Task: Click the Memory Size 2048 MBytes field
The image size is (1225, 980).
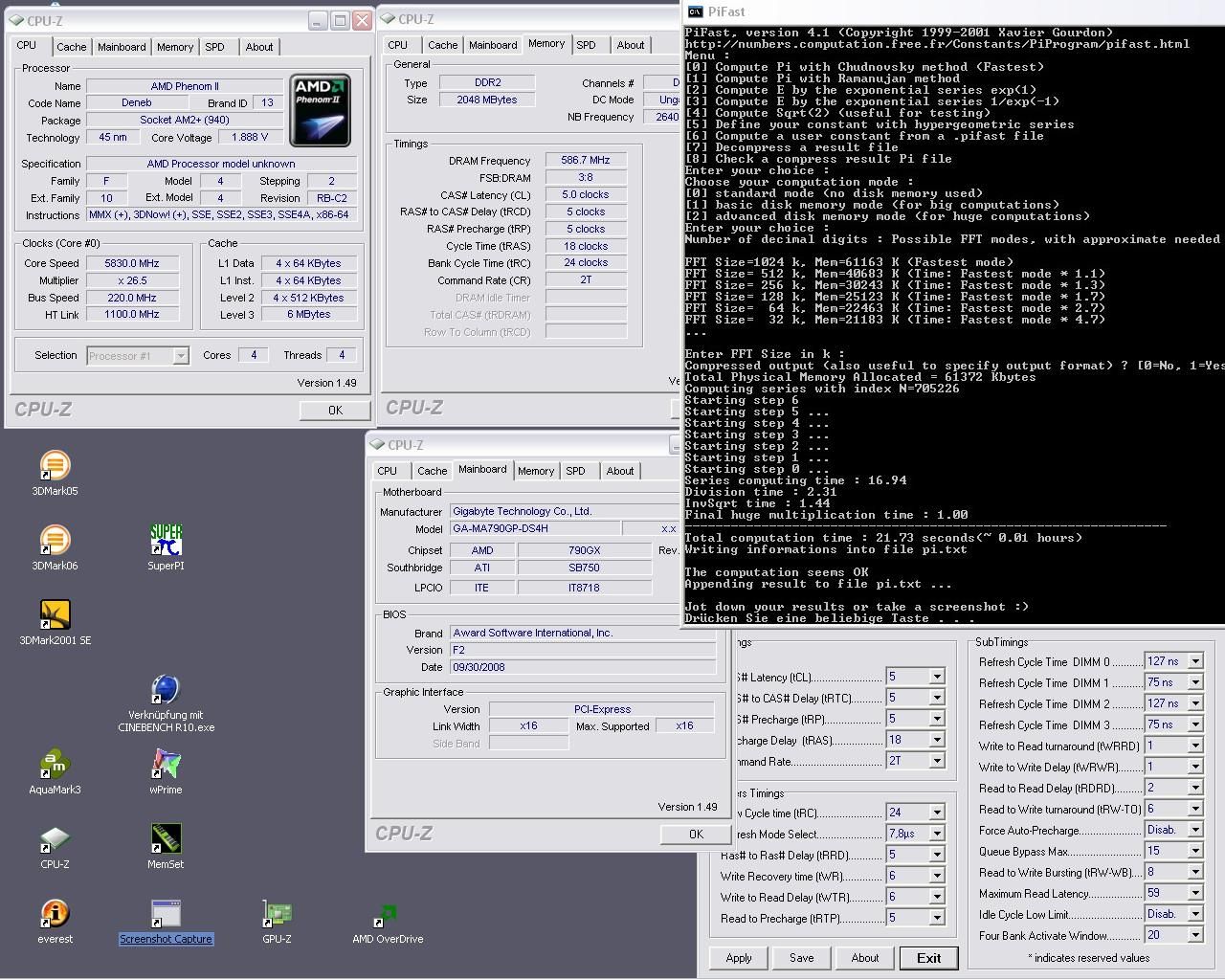Action: [486, 100]
